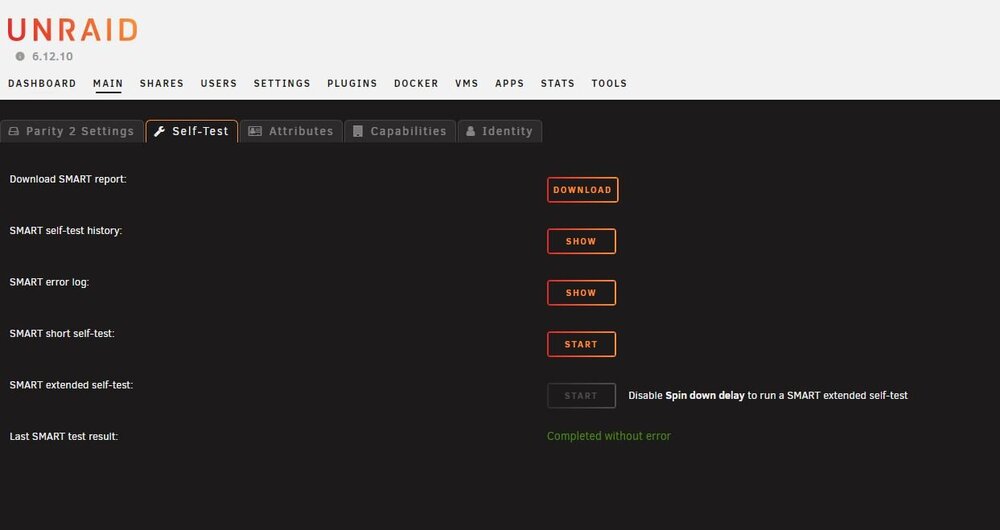Go to Plugins

[x=352, y=83]
